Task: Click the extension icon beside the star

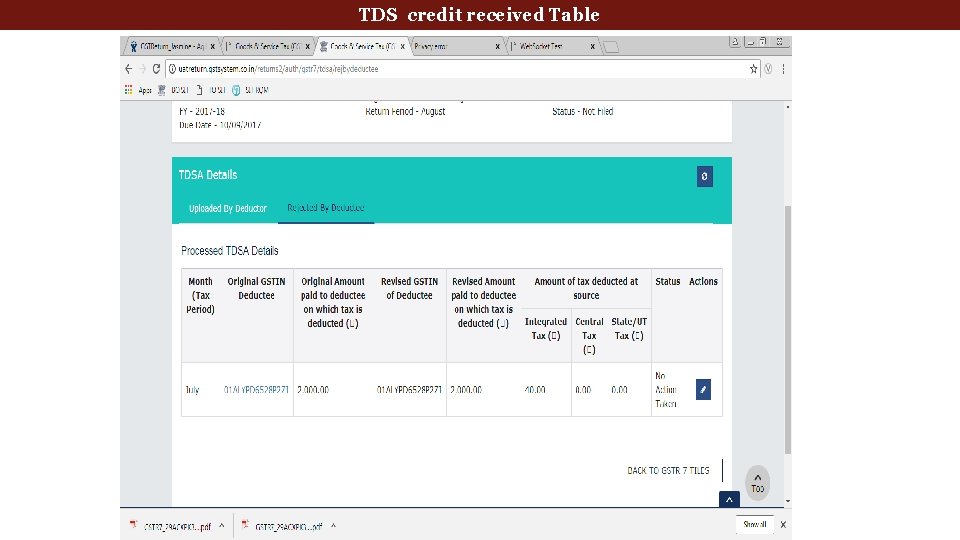Action: pyautogui.click(x=768, y=69)
